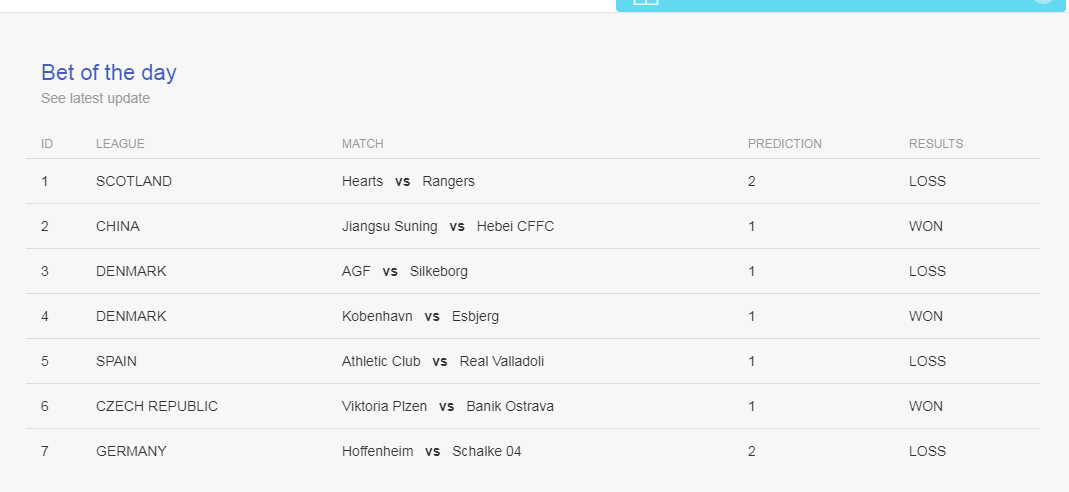Click the See latest update link
Viewport: 1069px width, 492px height.
(x=95, y=98)
